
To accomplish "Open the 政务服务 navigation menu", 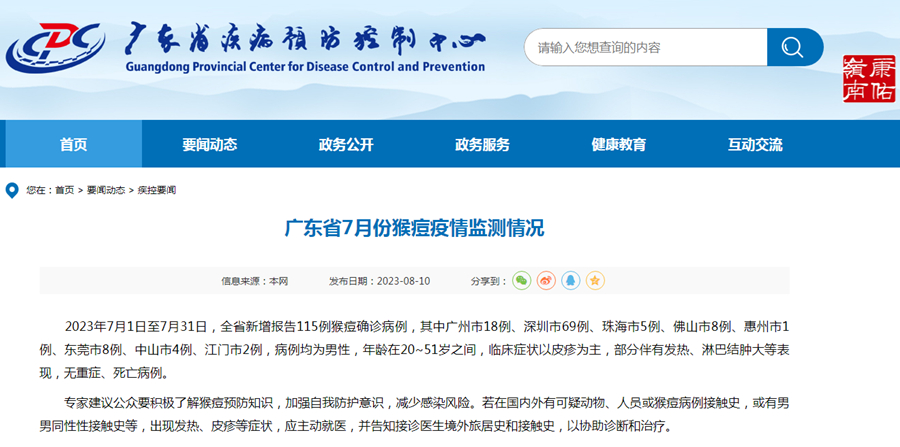I will coord(482,144).
